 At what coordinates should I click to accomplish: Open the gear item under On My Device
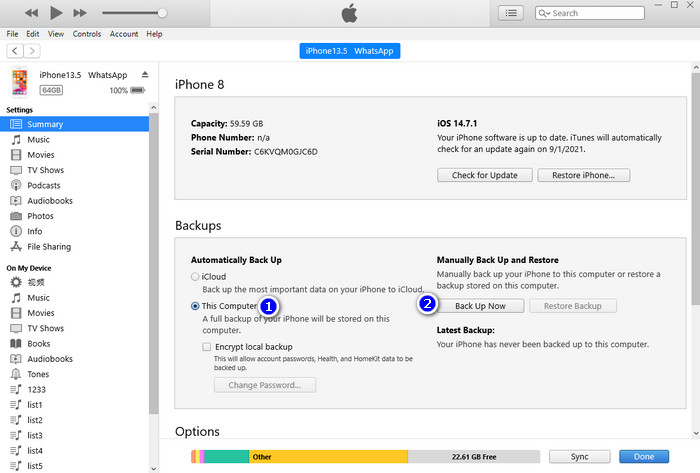coord(74,282)
